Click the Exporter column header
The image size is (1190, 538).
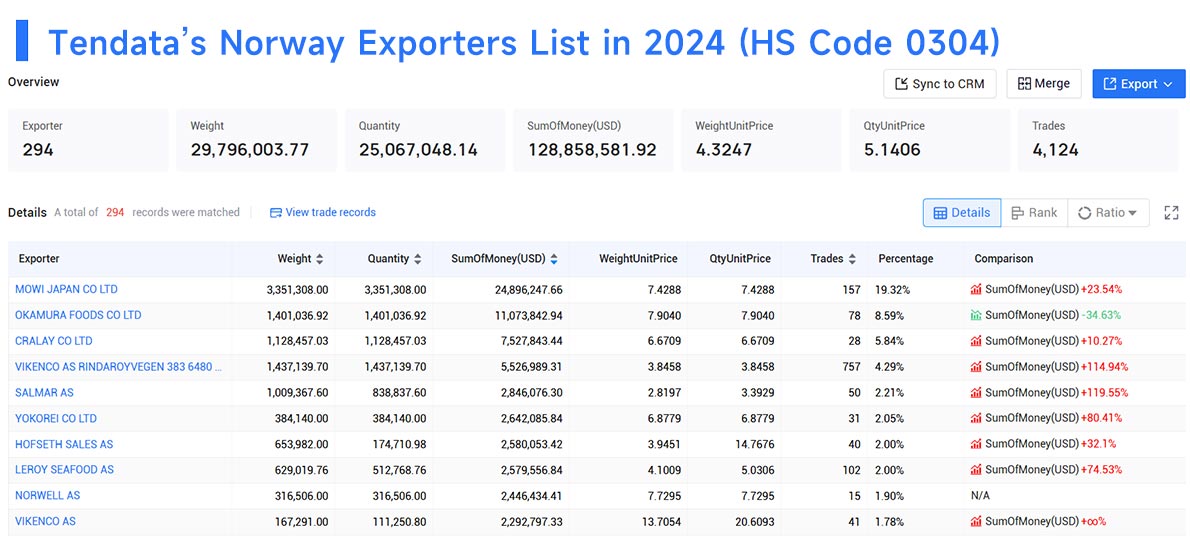click(x=39, y=259)
